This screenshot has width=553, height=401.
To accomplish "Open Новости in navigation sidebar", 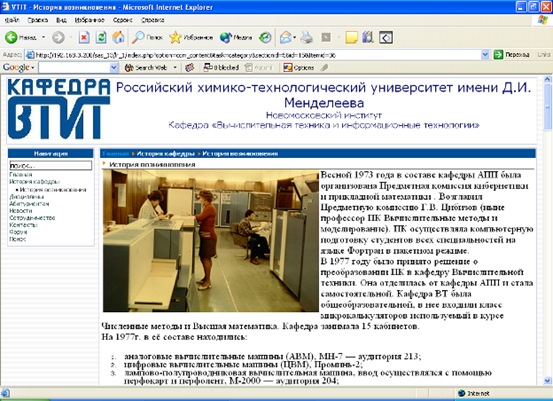I will click(21, 211).
